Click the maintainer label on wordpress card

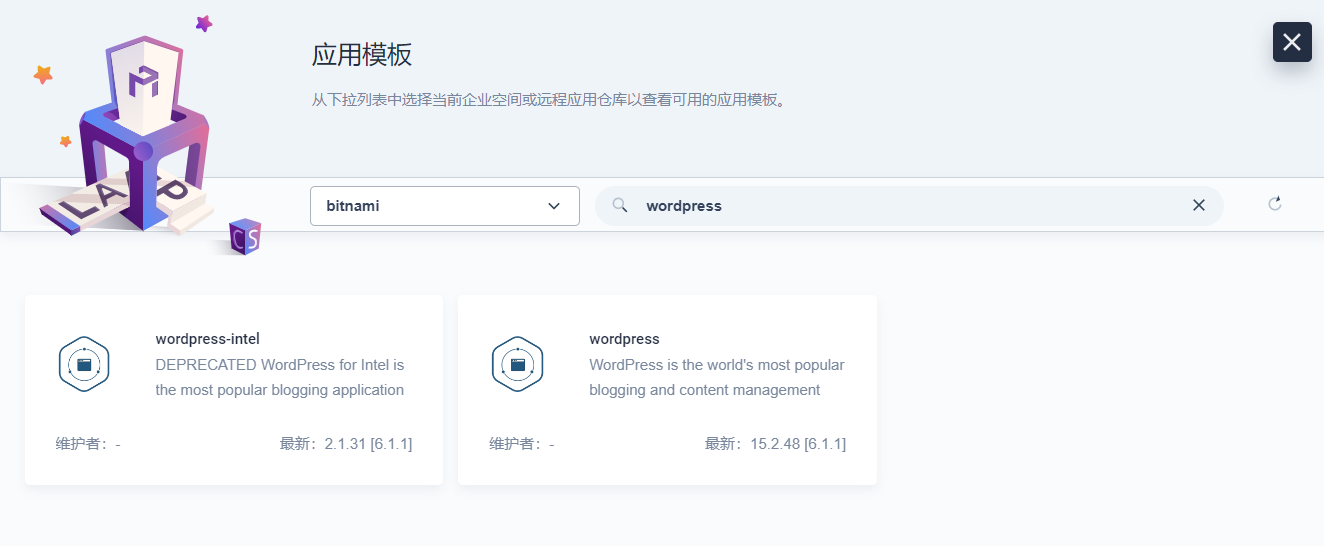pos(521,444)
